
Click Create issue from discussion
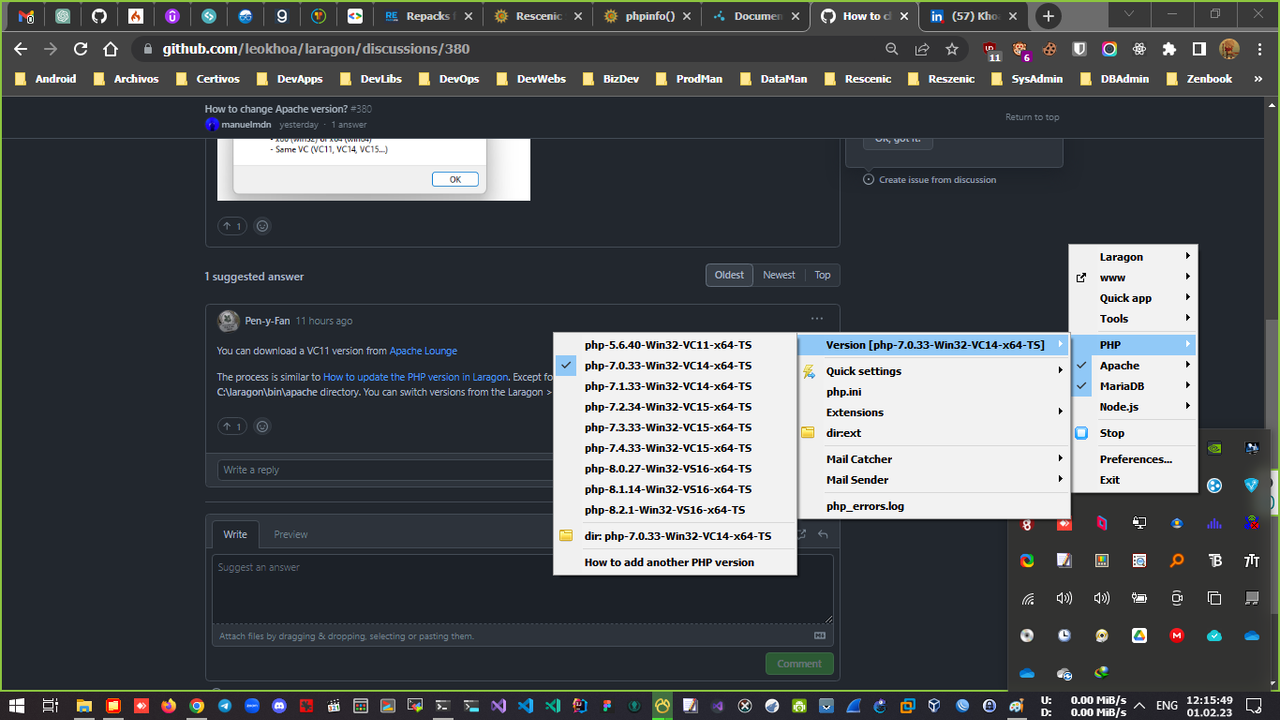coord(930,180)
